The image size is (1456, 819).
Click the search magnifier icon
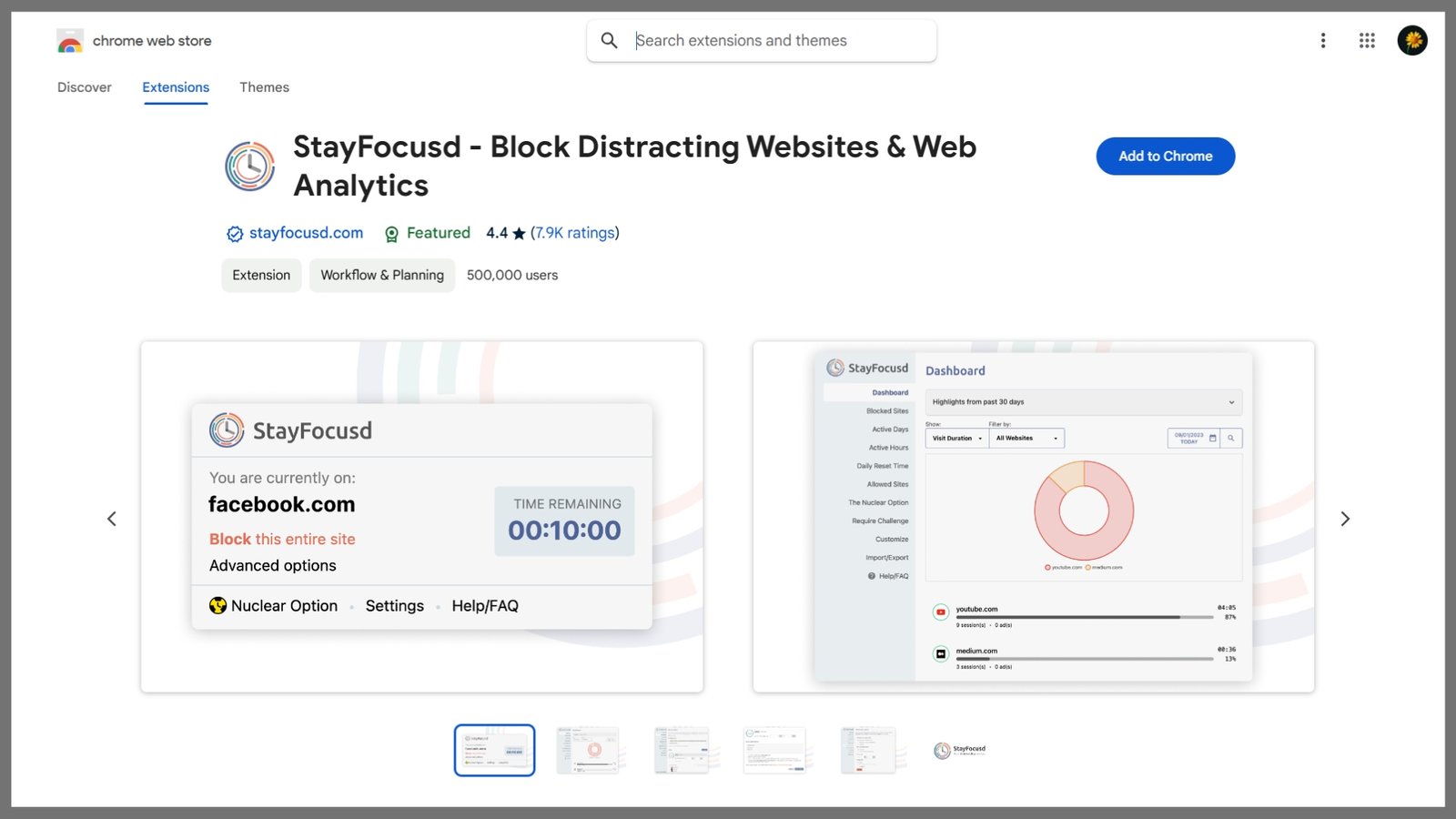(x=610, y=41)
